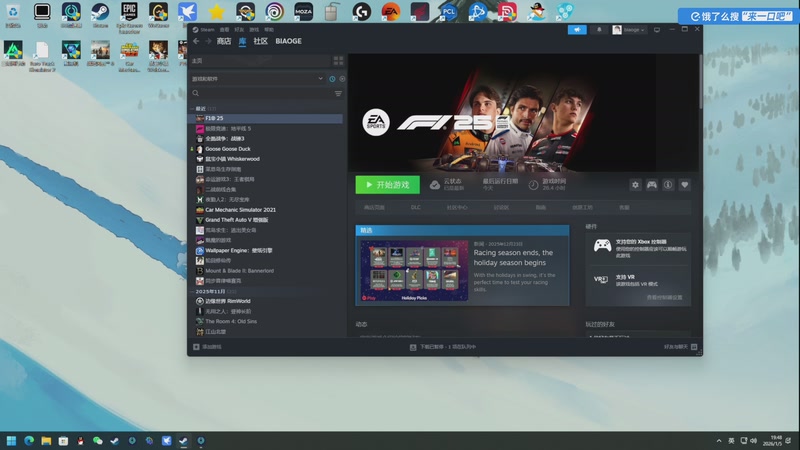800x450 pixels.
Task: Open the friends and chat button
Action: [680, 347]
